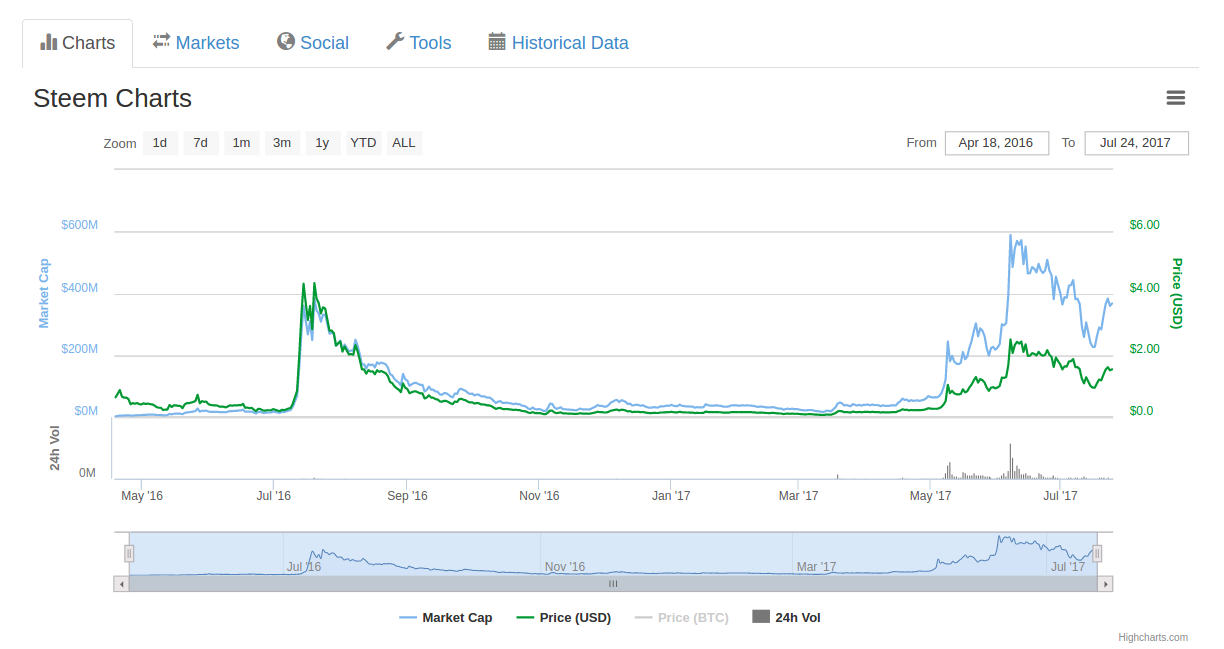Open the Historical Data tab
Image resolution: width=1224 pixels, height=649 pixels.
click(x=558, y=43)
